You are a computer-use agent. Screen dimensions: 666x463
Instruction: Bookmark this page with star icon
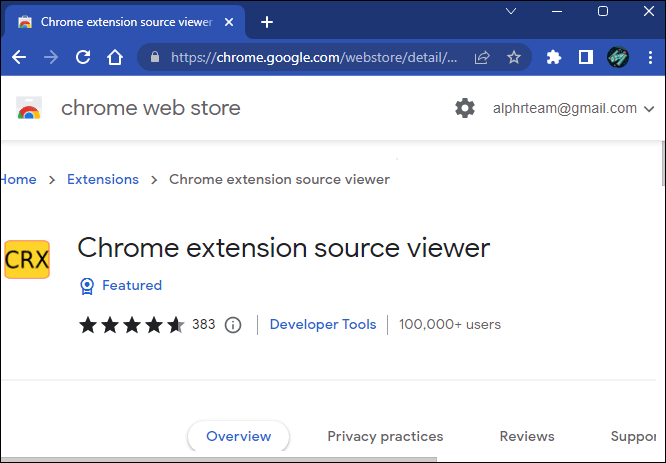click(514, 57)
